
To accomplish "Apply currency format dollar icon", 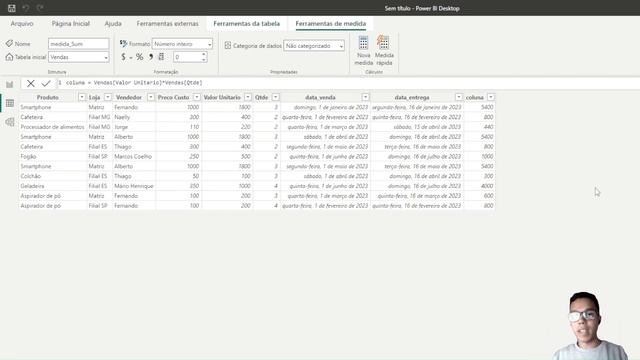I will 123,57.
